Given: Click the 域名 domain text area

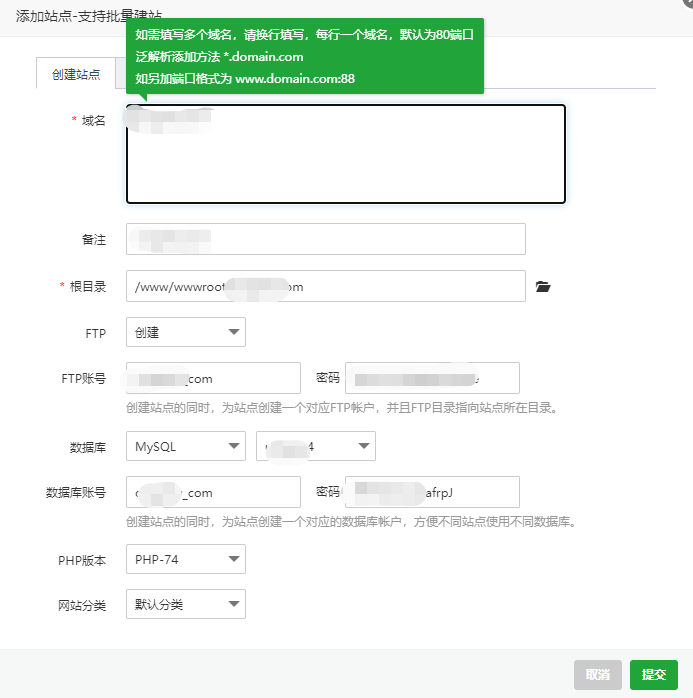Looking at the screenshot, I should click(345, 154).
